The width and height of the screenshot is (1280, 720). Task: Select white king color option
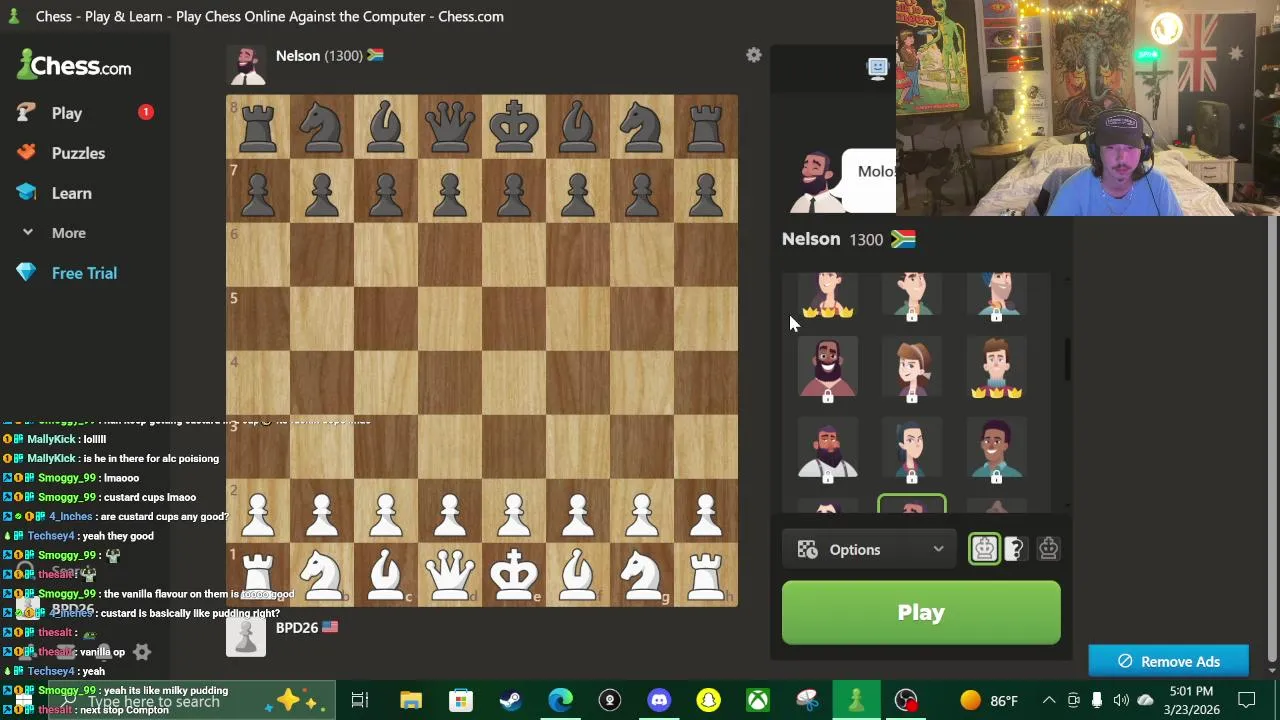click(x=984, y=548)
